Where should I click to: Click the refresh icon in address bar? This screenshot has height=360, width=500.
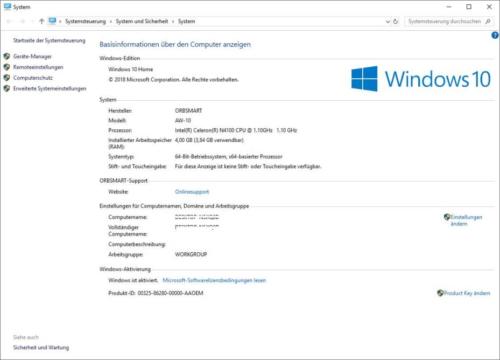(396, 21)
